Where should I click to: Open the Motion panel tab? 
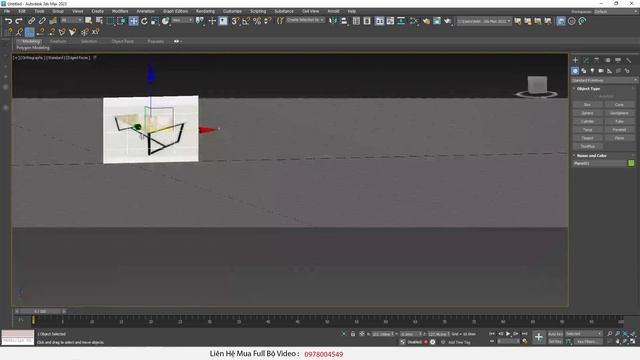[x=607, y=60]
